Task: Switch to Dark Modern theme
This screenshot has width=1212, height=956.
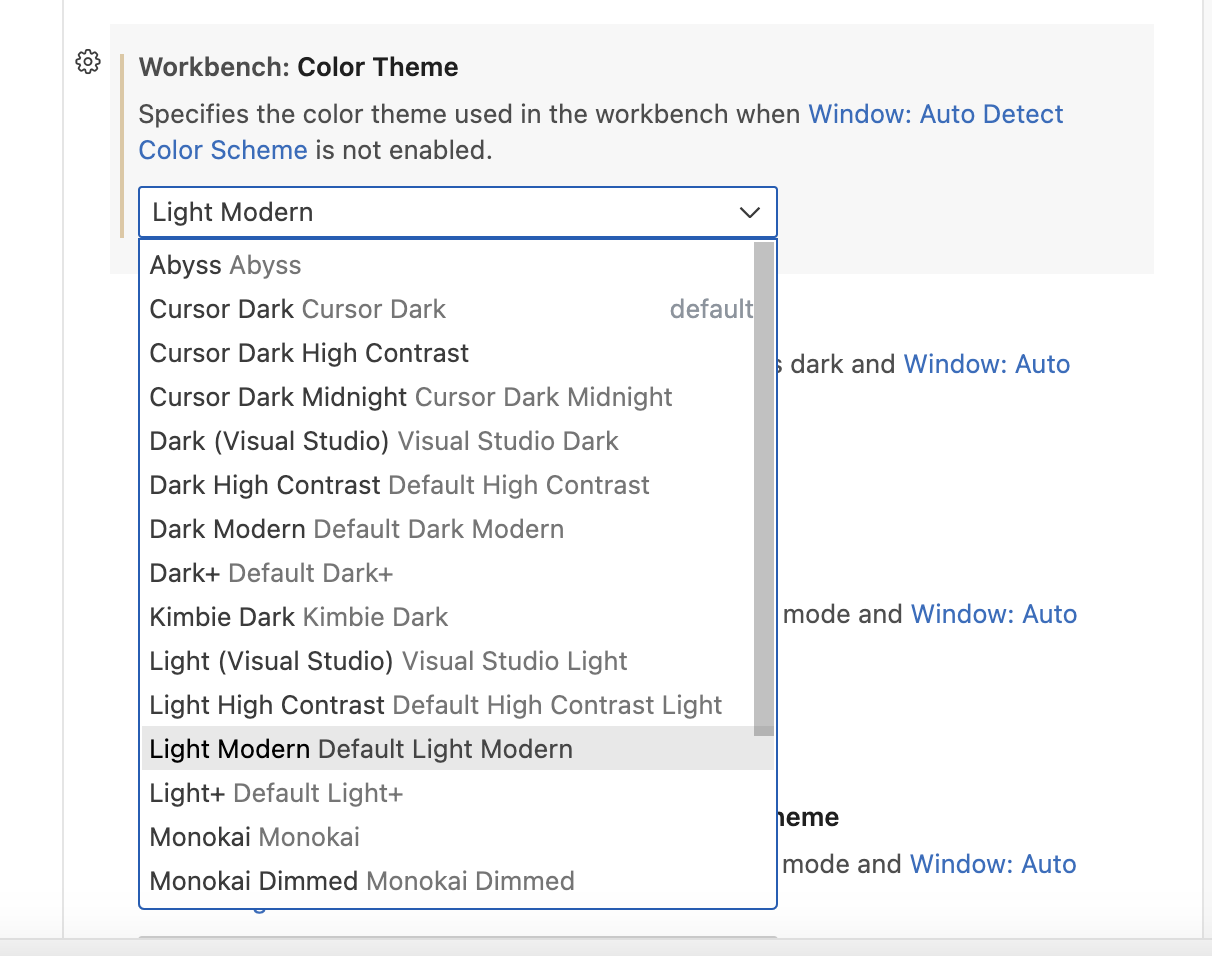Action: (356, 529)
